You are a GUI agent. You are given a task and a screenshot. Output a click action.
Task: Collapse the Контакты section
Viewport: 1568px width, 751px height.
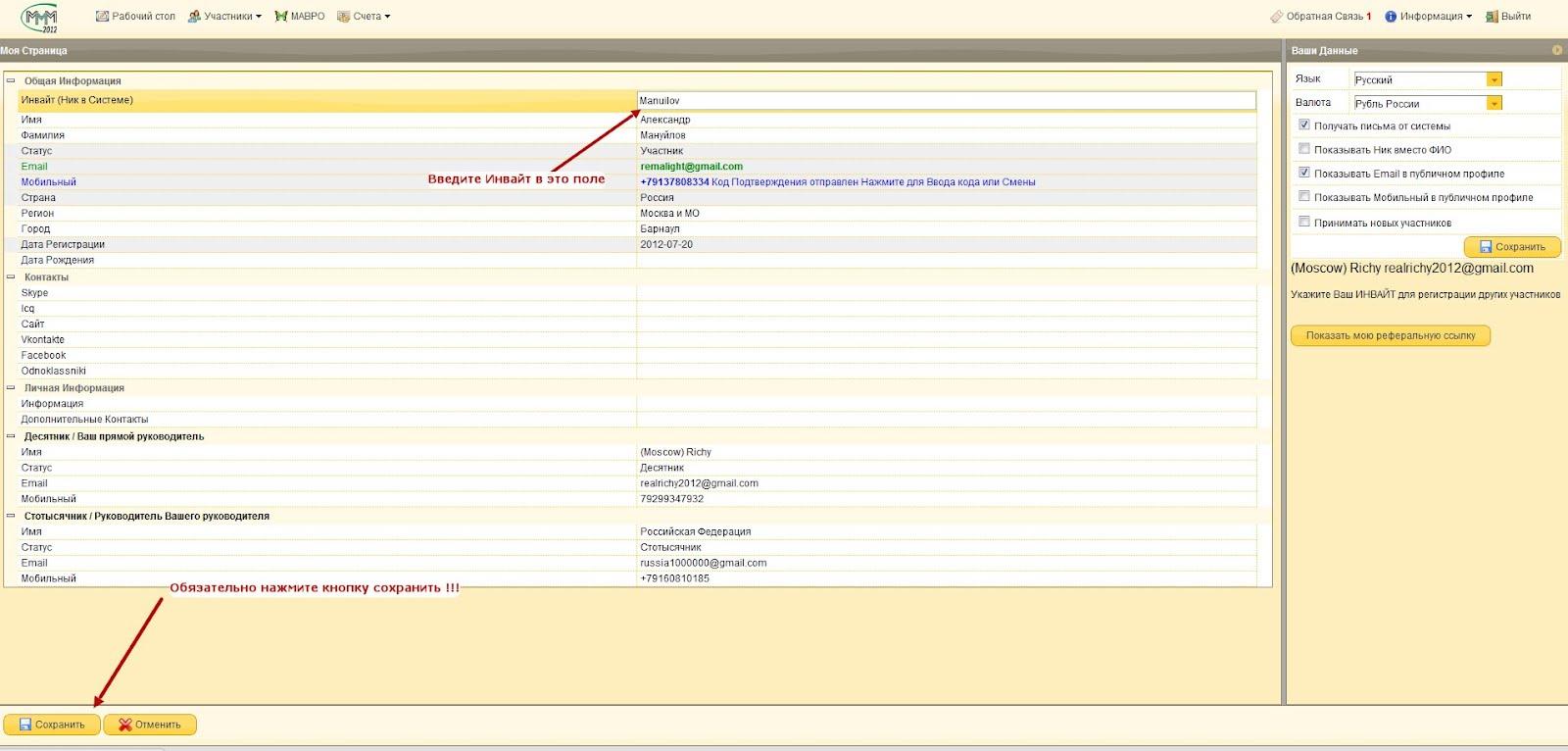pyautogui.click(x=11, y=277)
